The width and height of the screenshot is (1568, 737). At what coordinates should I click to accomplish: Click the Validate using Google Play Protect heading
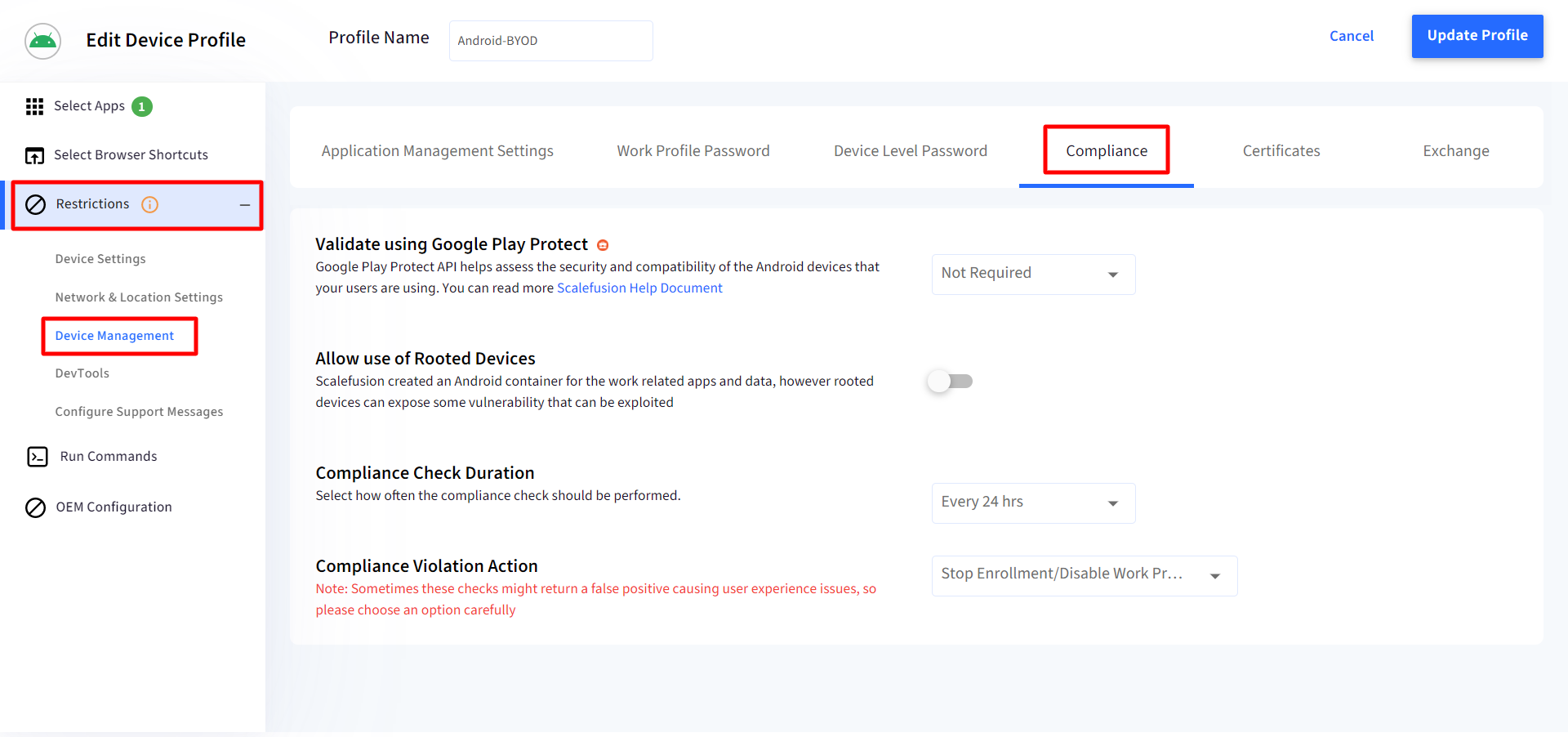point(452,244)
